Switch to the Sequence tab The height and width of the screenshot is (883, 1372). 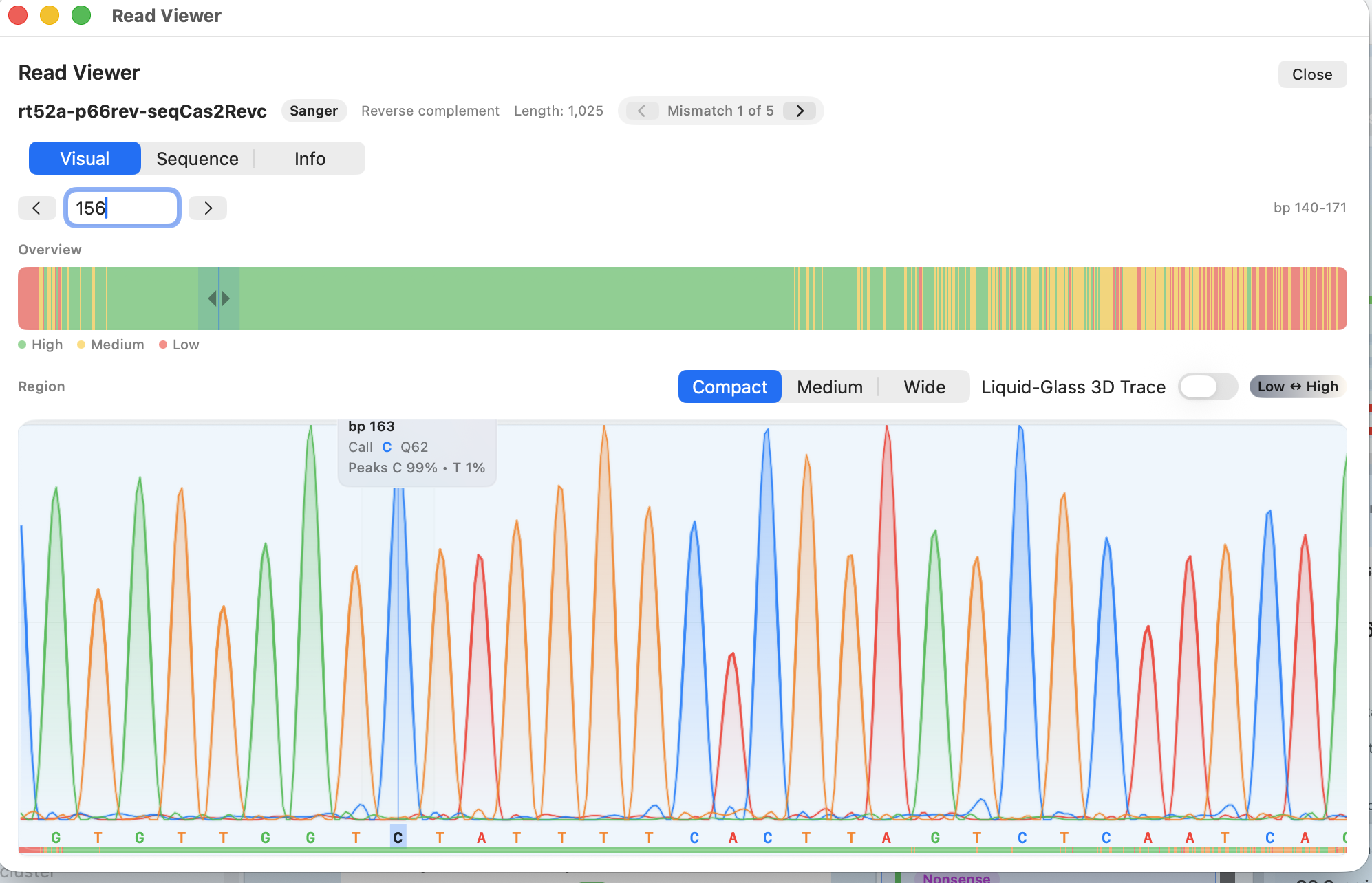coord(197,158)
